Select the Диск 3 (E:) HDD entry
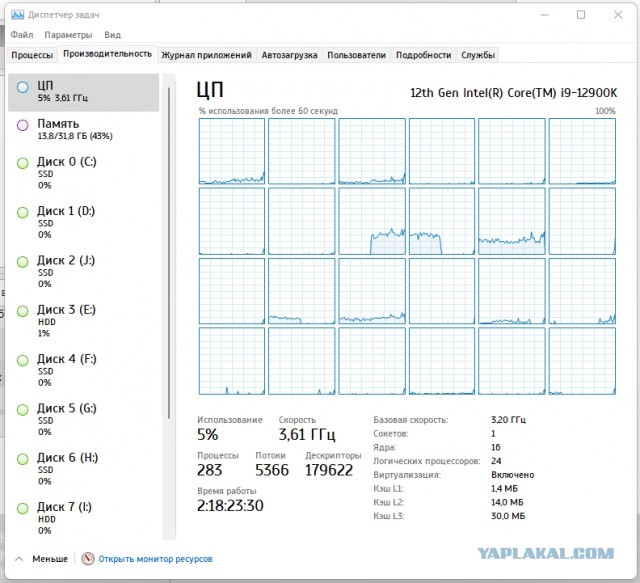Screen dimensions: 640x583 tap(83, 321)
